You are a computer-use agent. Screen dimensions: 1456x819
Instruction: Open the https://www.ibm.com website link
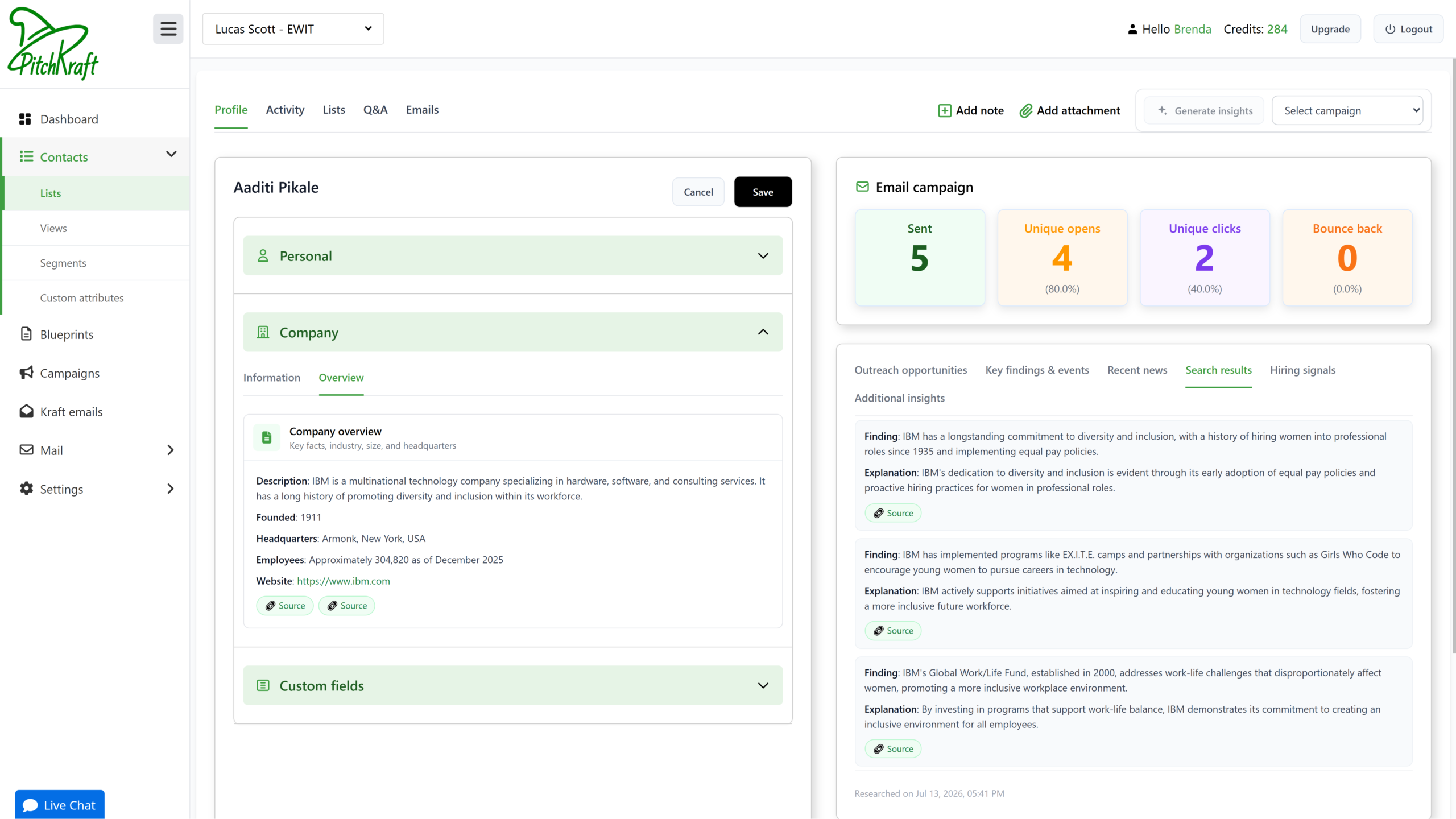click(x=344, y=581)
